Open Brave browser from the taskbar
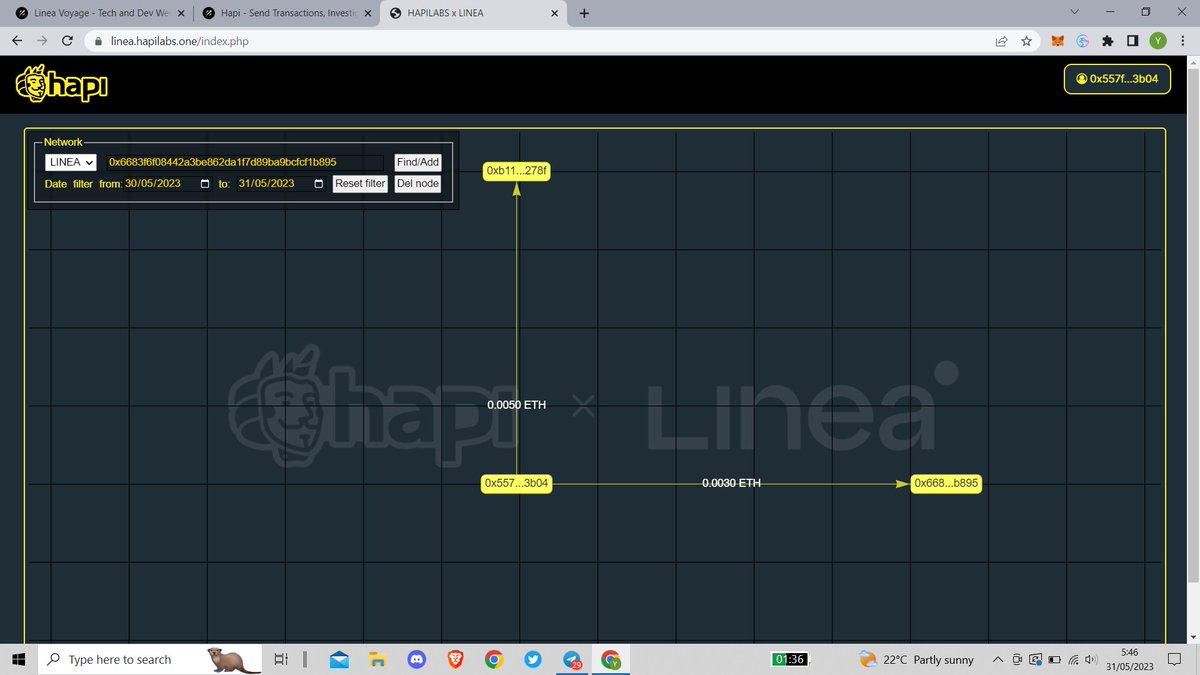 [455, 660]
